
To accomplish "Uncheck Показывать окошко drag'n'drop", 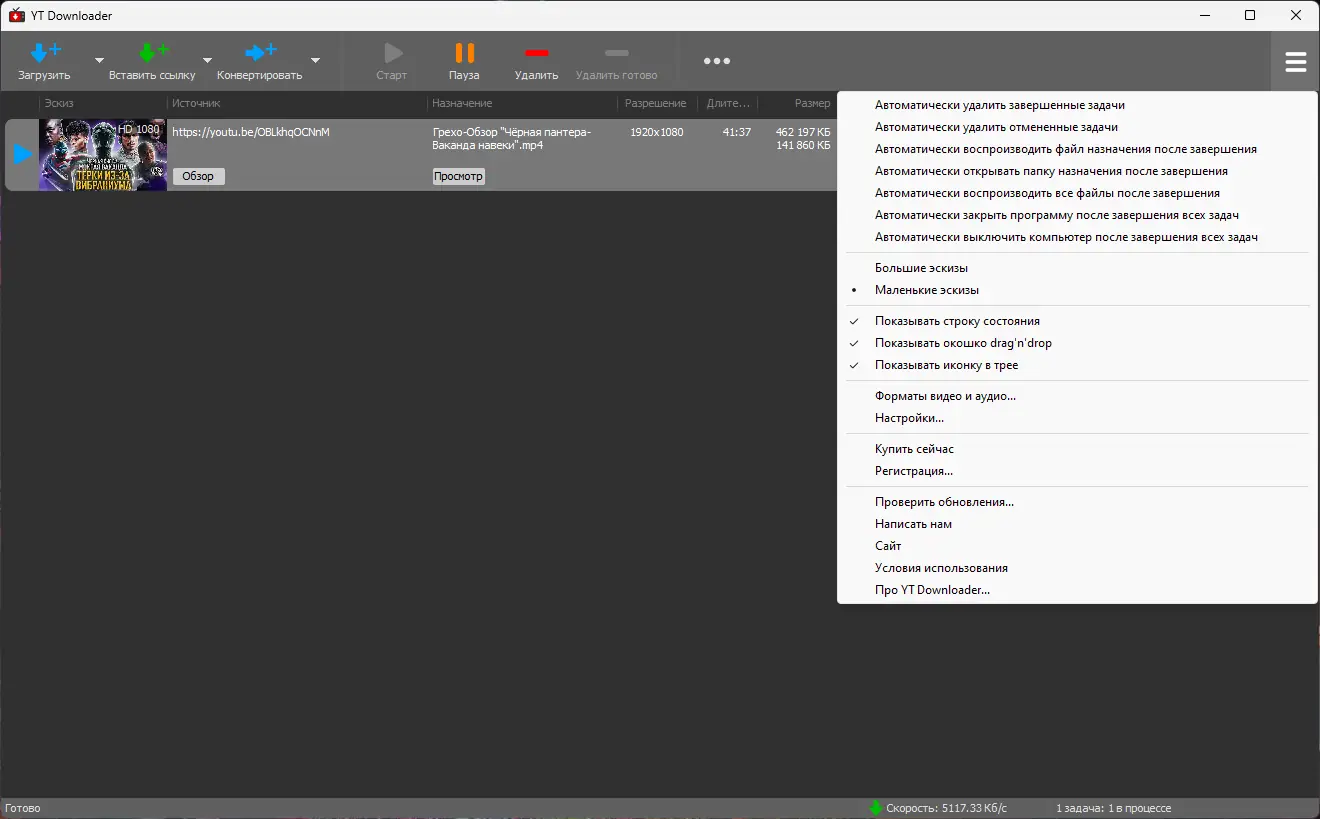I will [1077, 343].
